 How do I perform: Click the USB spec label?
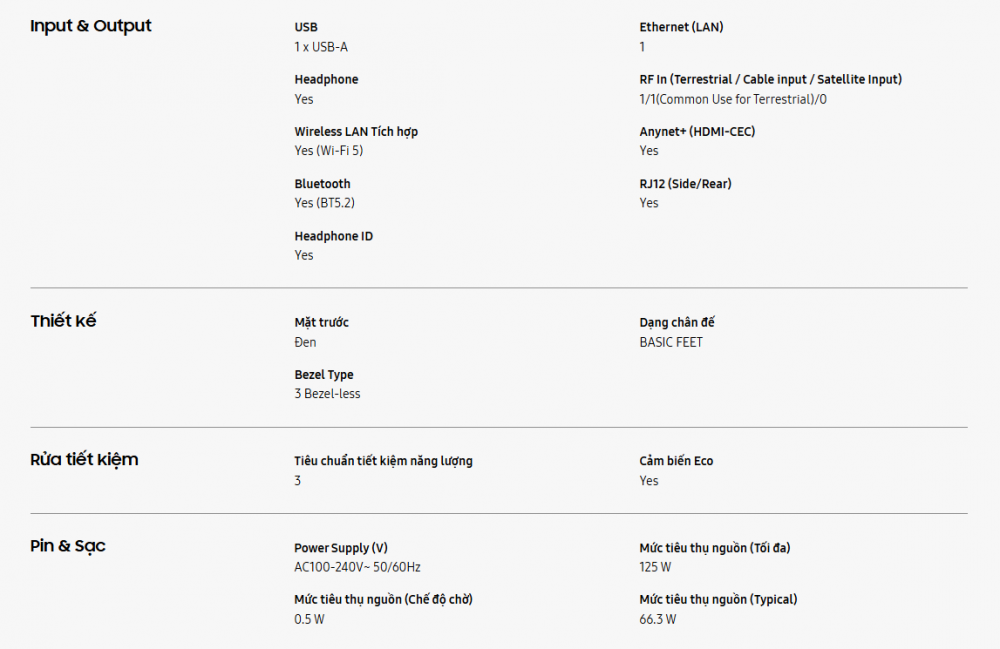click(306, 27)
